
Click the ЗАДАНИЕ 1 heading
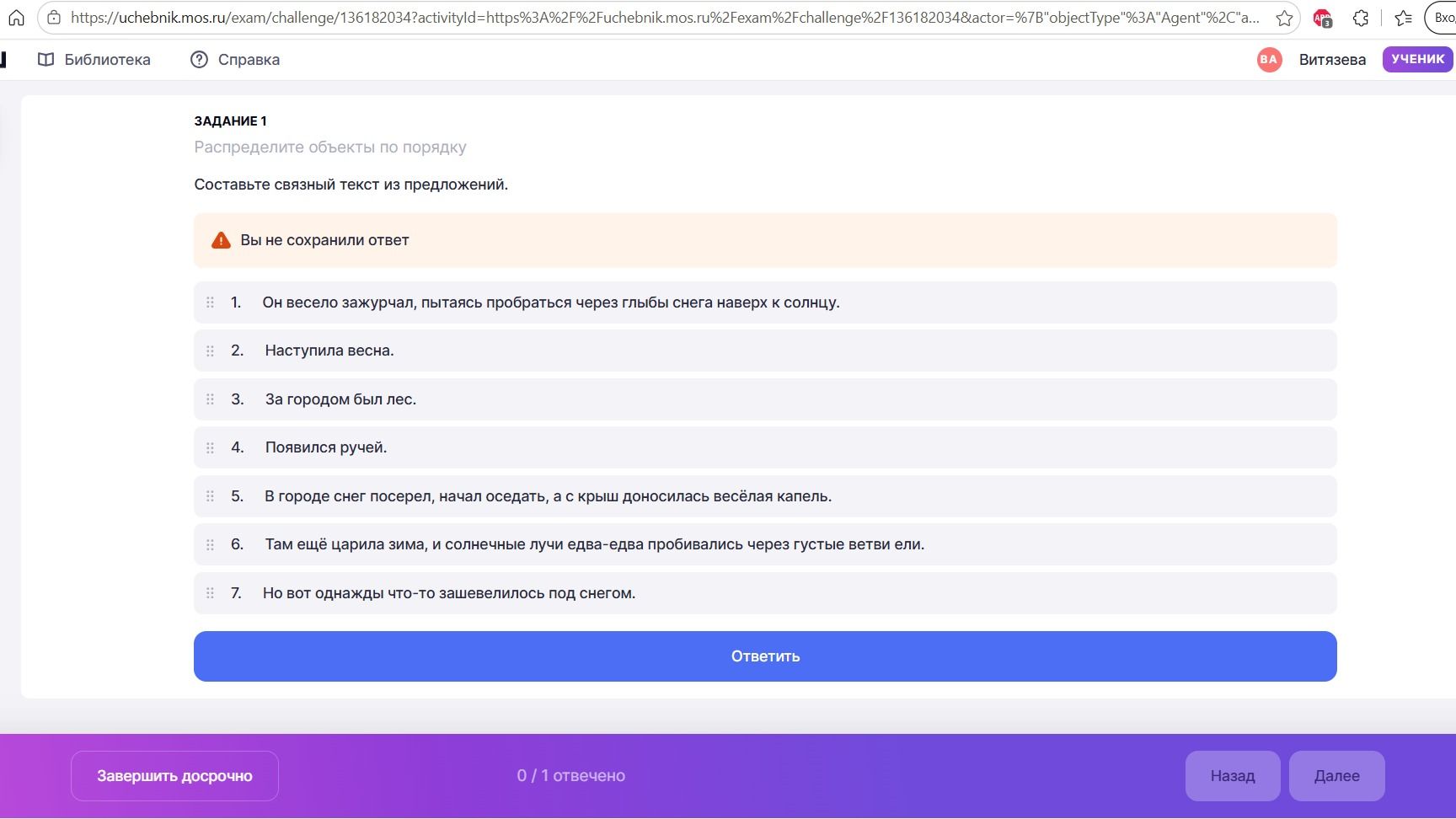[230, 121]
